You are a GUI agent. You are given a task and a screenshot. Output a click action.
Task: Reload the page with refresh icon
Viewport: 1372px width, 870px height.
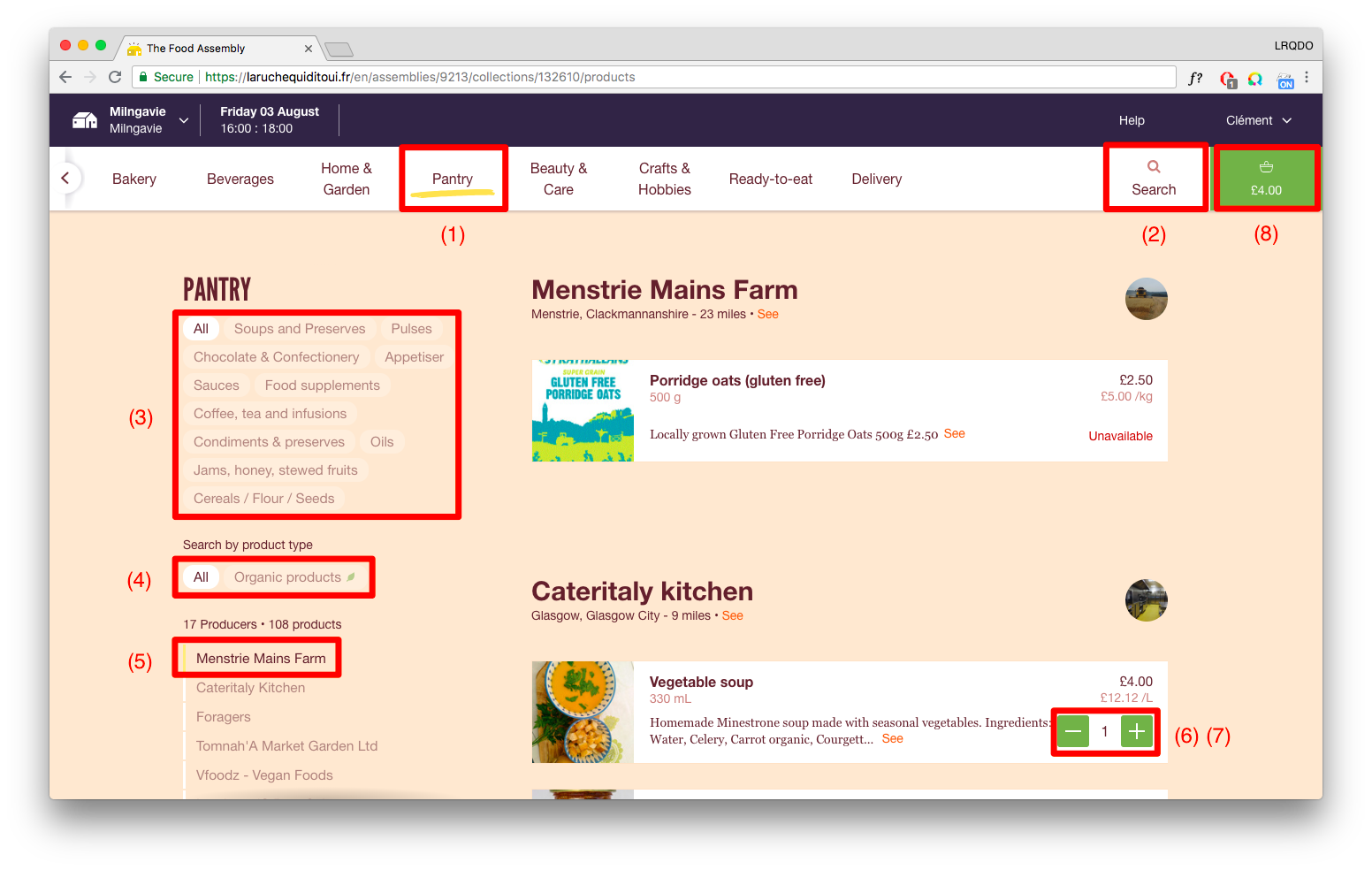[115, 77]
